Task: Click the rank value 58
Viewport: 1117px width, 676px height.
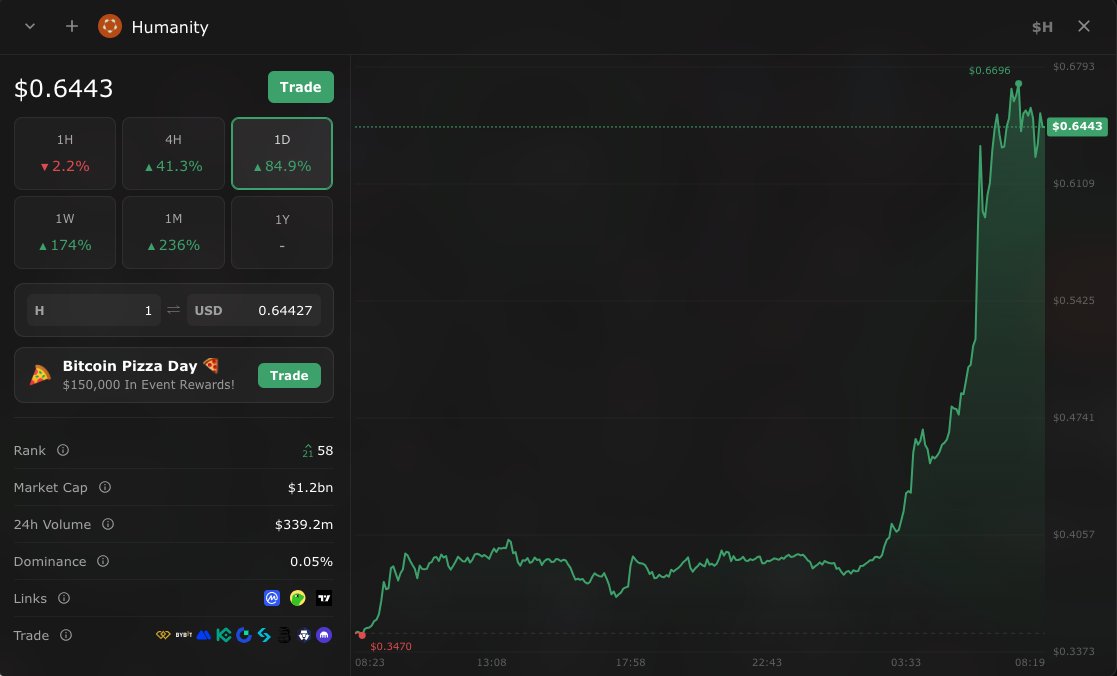Action: click(x=325, y=450)
